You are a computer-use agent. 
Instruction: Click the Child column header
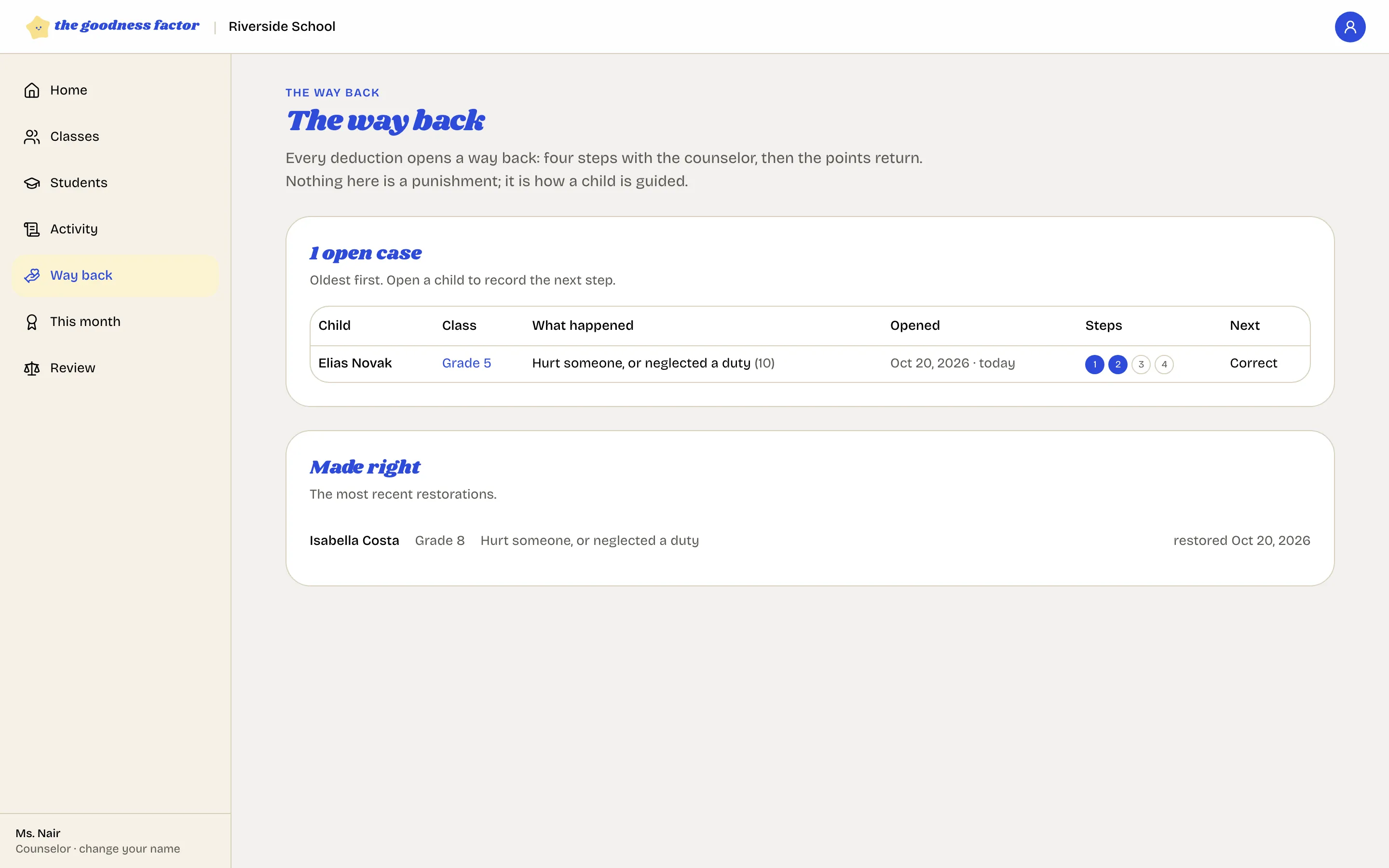[334, 325]
